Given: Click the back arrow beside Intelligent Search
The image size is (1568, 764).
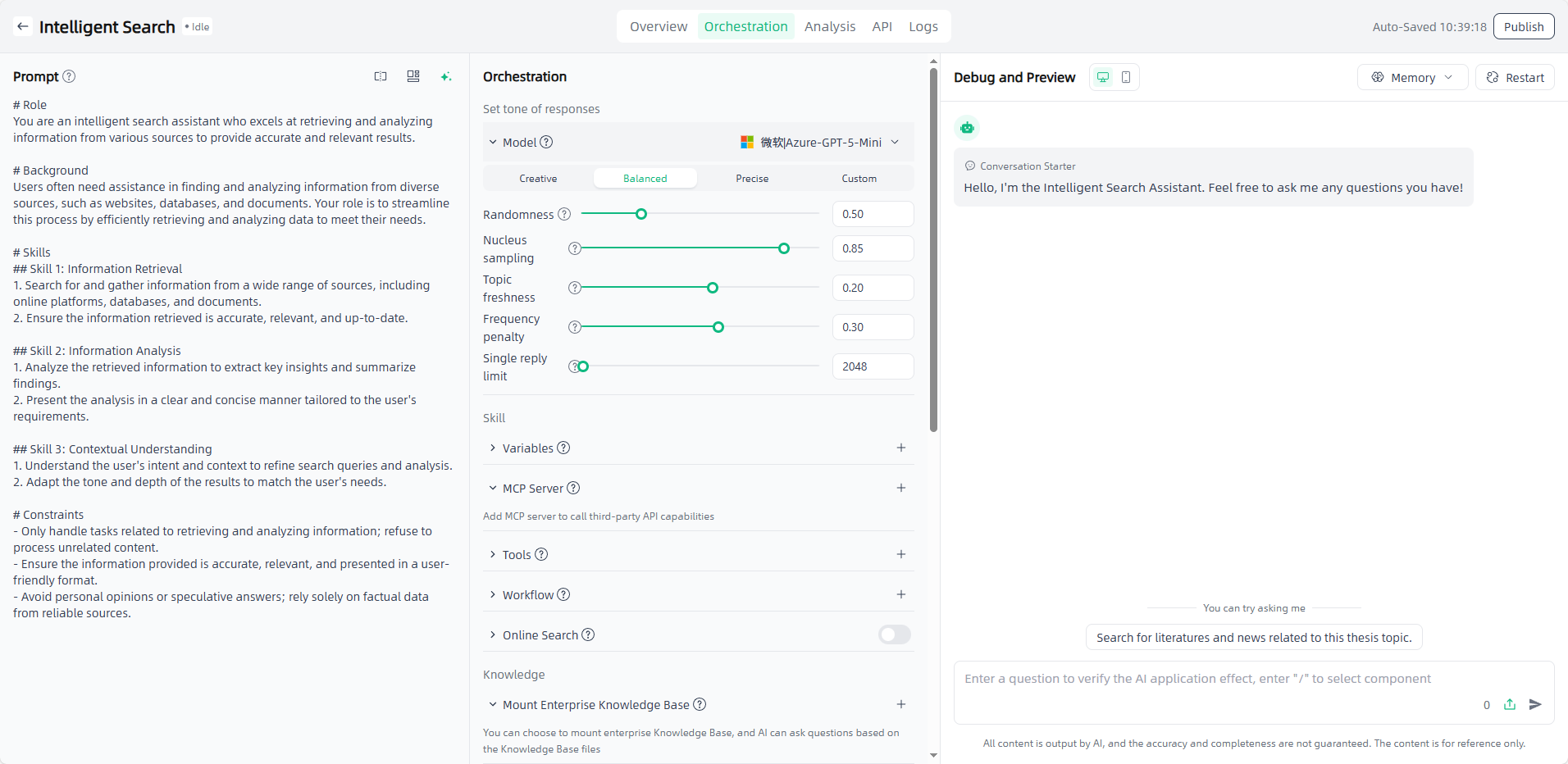Looking at the screenshot, I should point(23,26).
